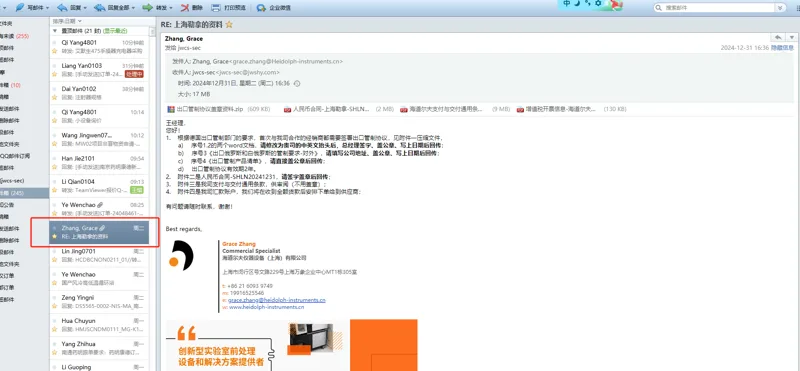Toggle star on Zhang, Grace email
This screenshot has width=800, height=371.
click(55, 237)
